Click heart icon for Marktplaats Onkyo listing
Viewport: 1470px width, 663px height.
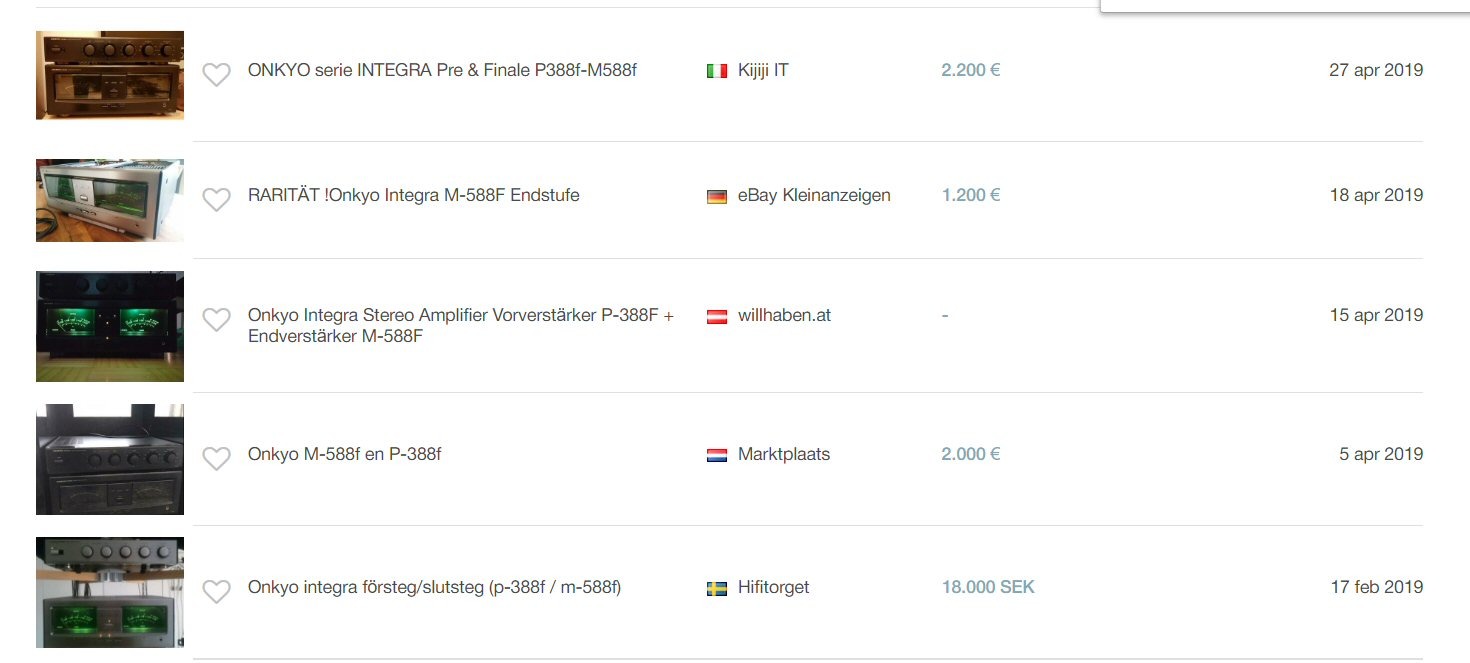coord(216,458)
